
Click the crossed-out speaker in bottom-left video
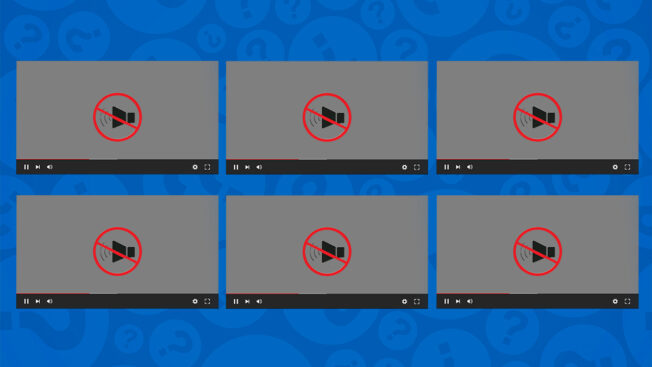[117, 251]
